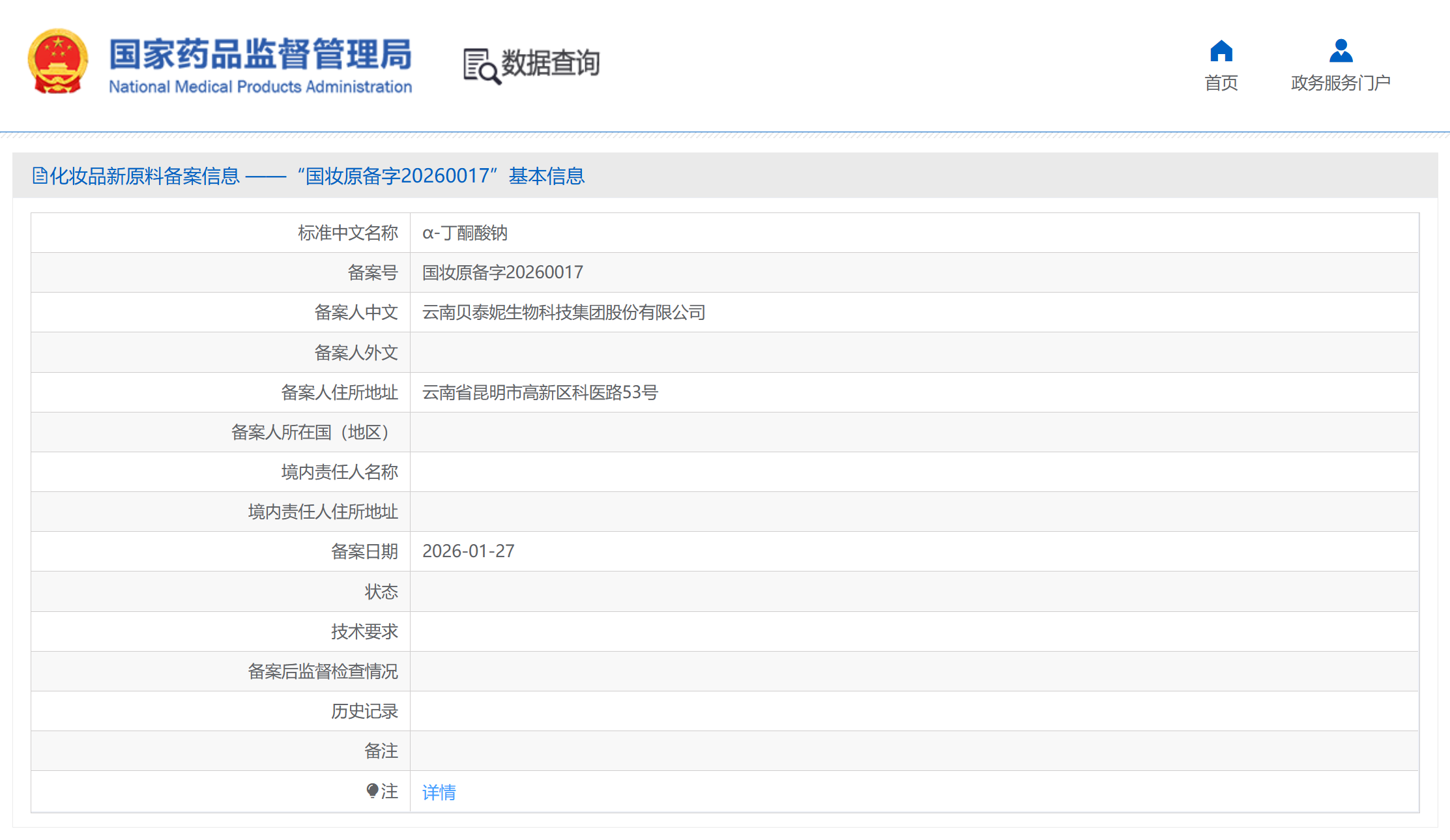The image size is (1450, 840).
Task: Click the data query magnifier icon
Action: 481,66
